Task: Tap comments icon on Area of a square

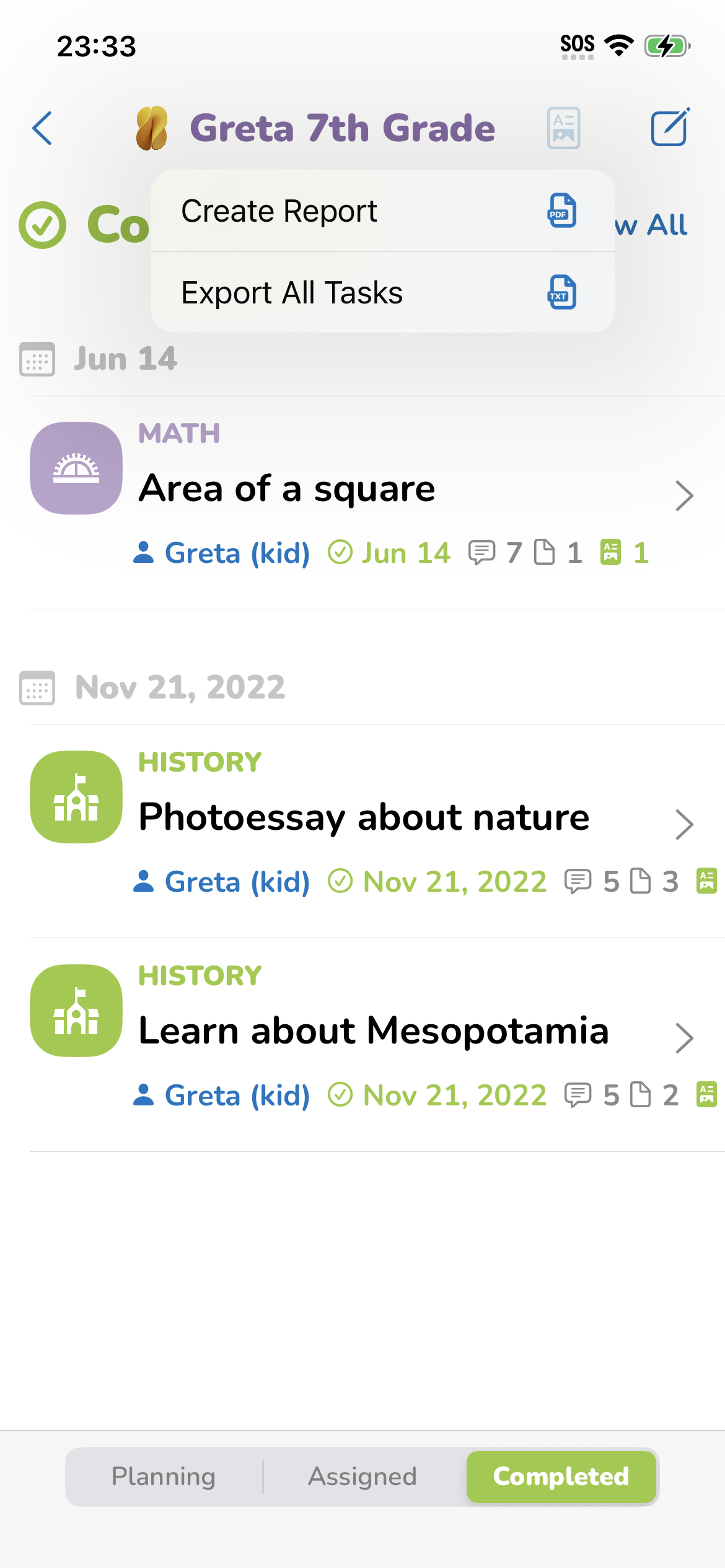Action: pyautogui.click(x=481, y=552)
